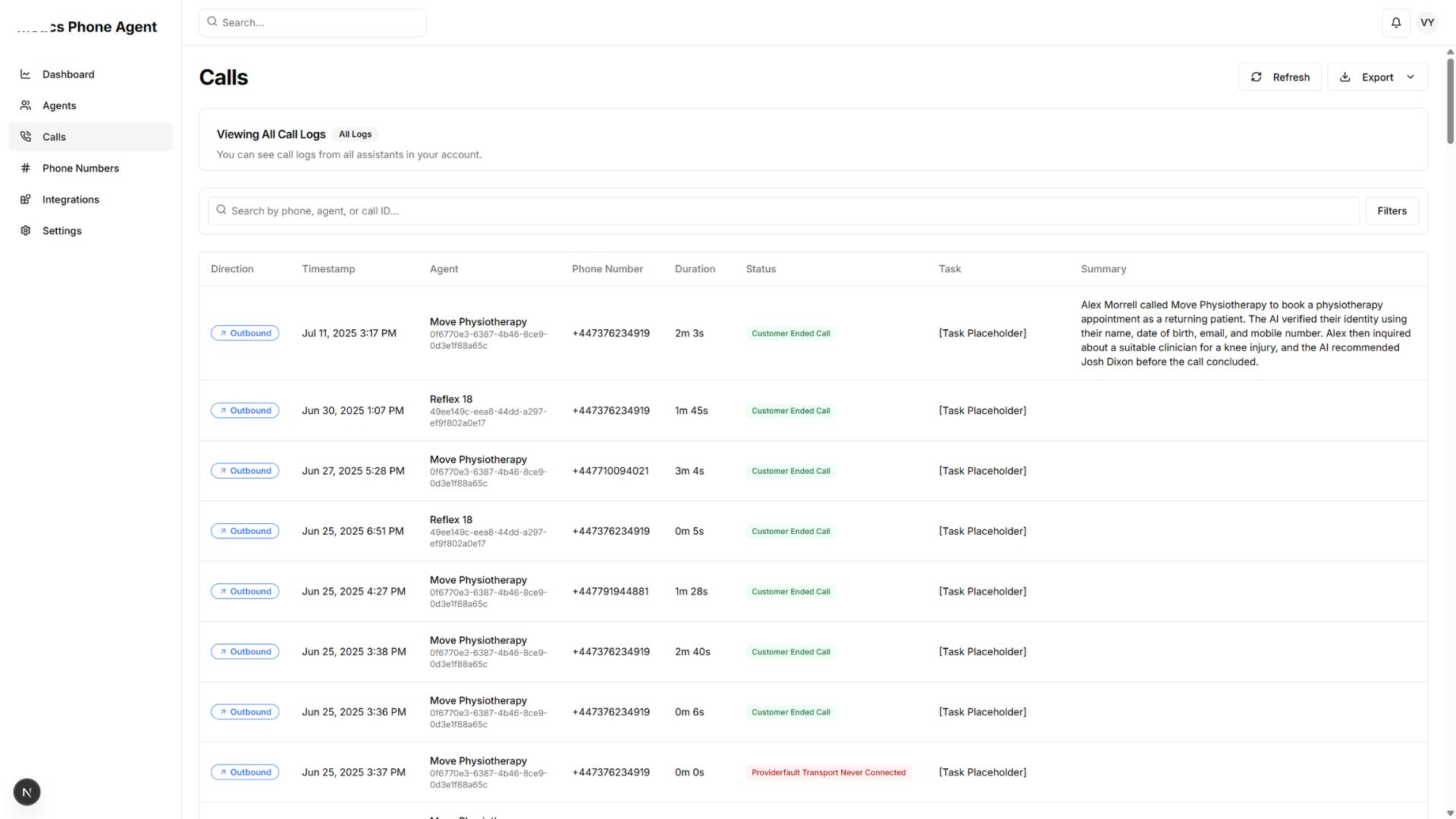The height and width of the screenshot is (819, 1456).
Task: Click the magnifier icon in the call log search
Action: 221,210
